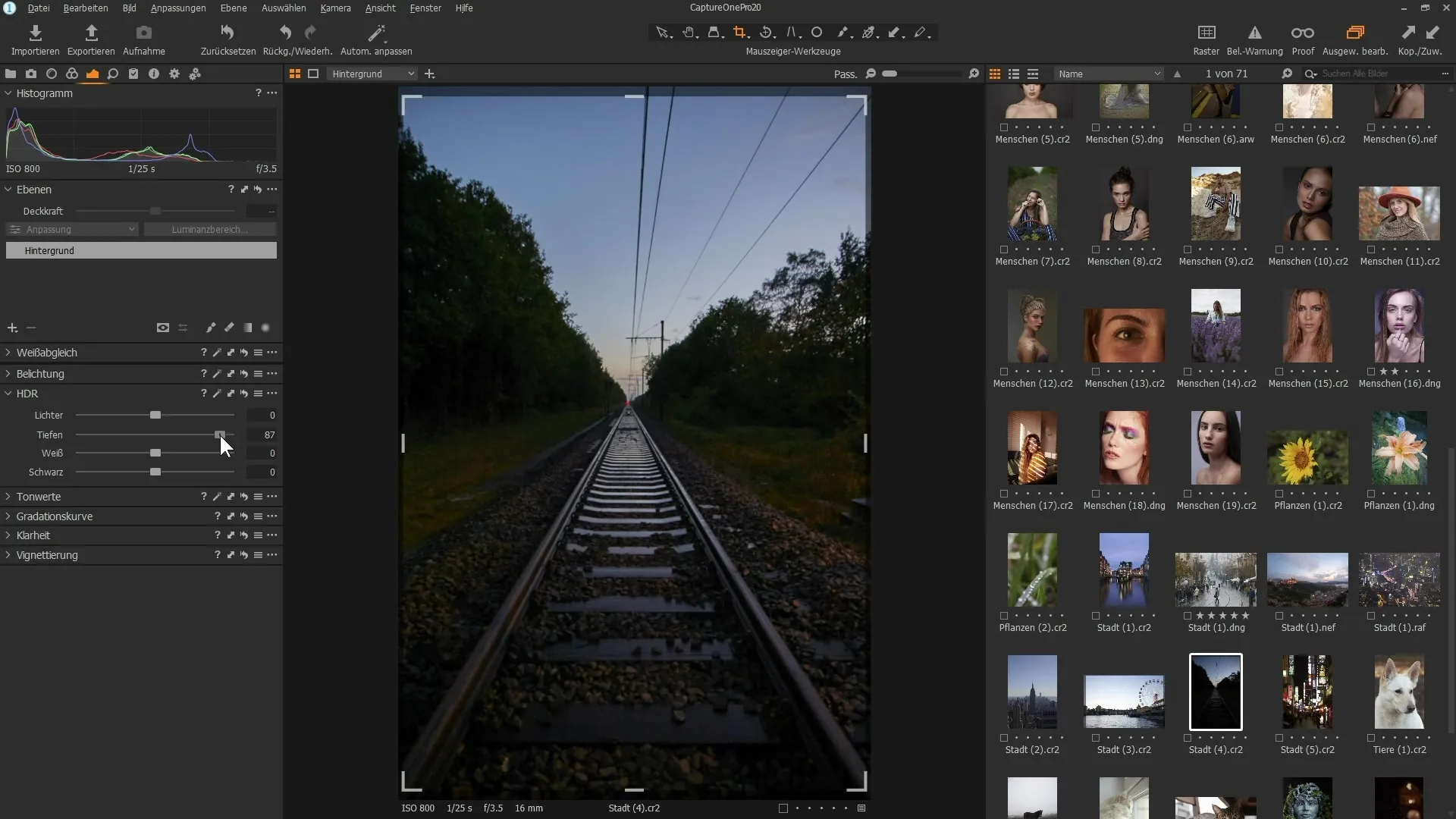
Task: Select the pan hand tool
Action: pyautogui.click(x=689, y=33)
